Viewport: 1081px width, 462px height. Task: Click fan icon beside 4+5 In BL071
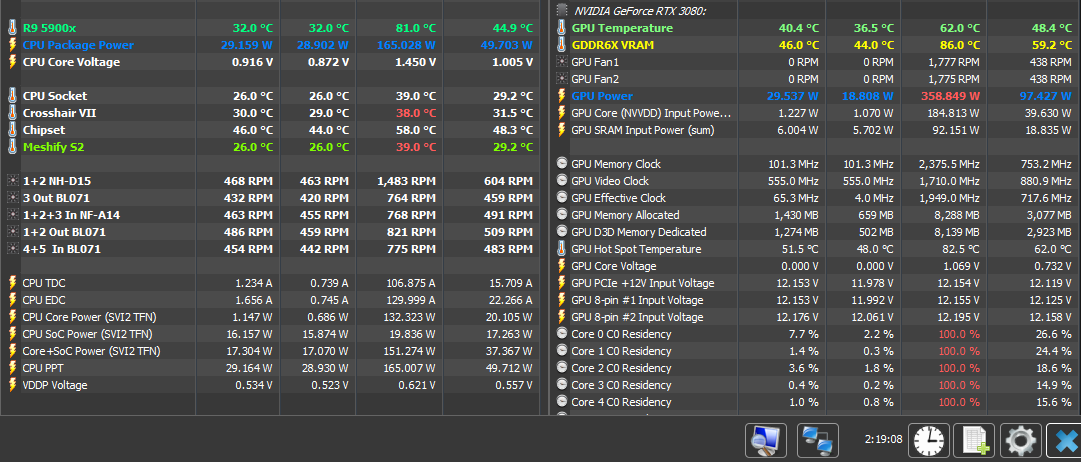[12, 249]
